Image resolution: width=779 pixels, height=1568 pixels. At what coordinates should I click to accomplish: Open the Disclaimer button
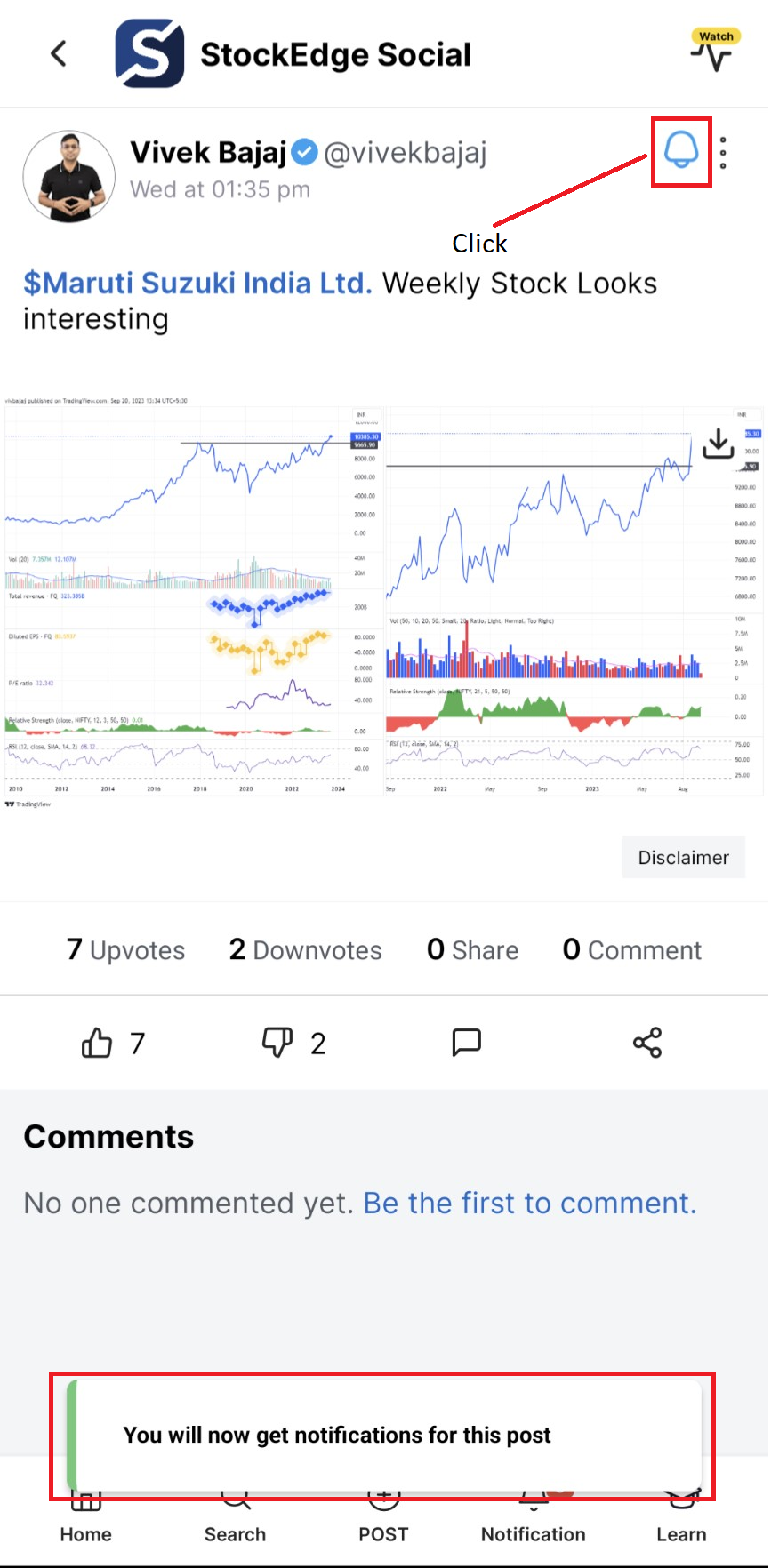pyautogui.click(x=683, y=858)
